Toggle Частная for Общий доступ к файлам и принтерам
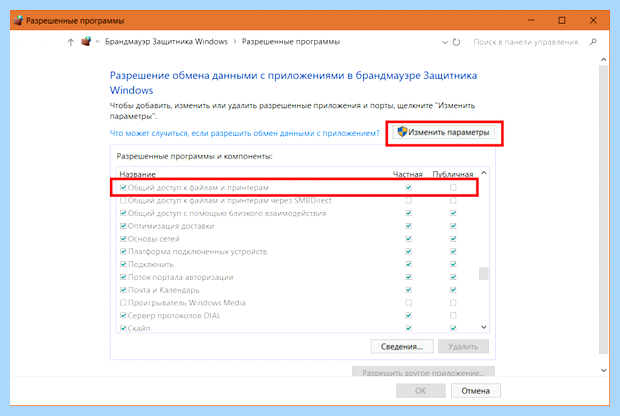Screen dimensions: 620x416 tap(408, 187)
